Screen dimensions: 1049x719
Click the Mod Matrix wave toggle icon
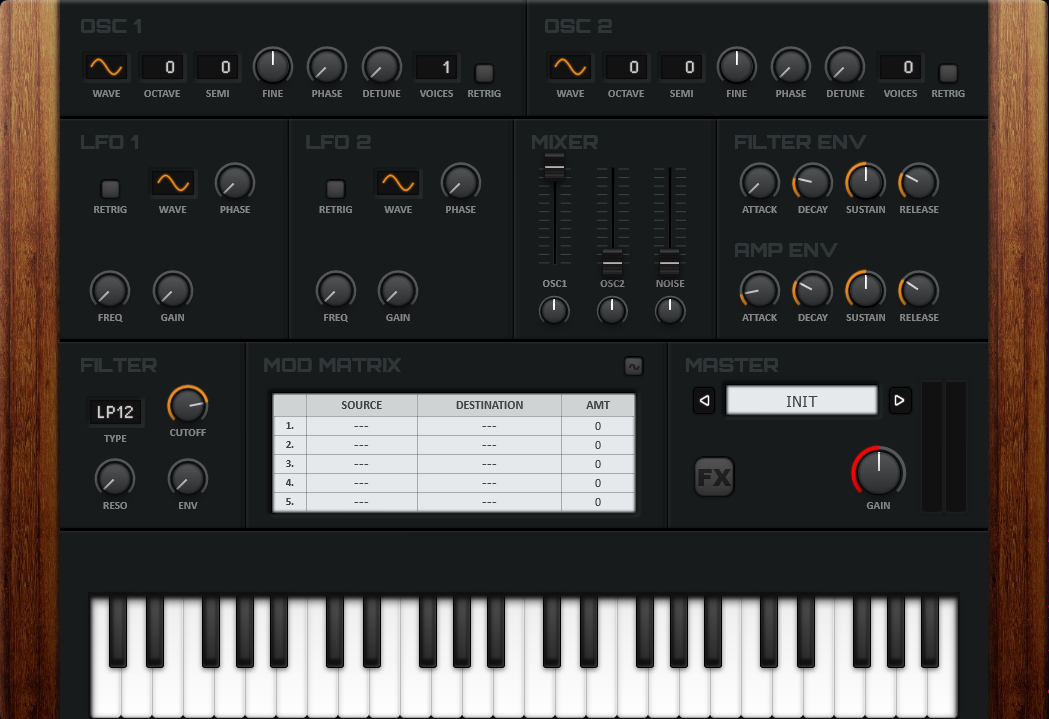[x=634, y=366]
